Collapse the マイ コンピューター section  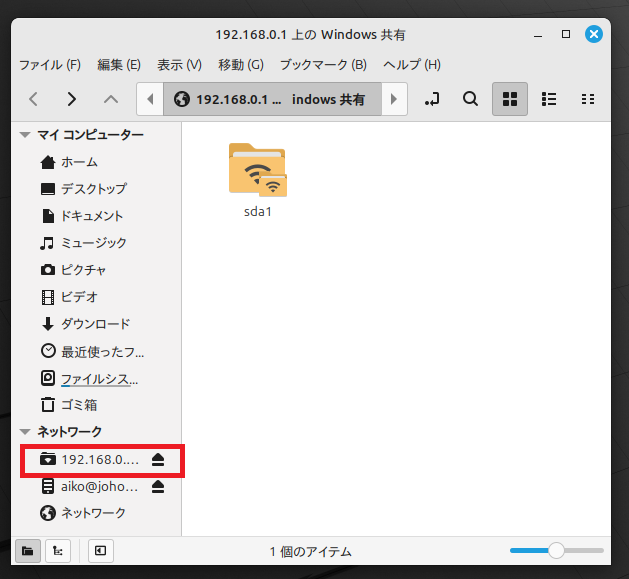point(25,135)
